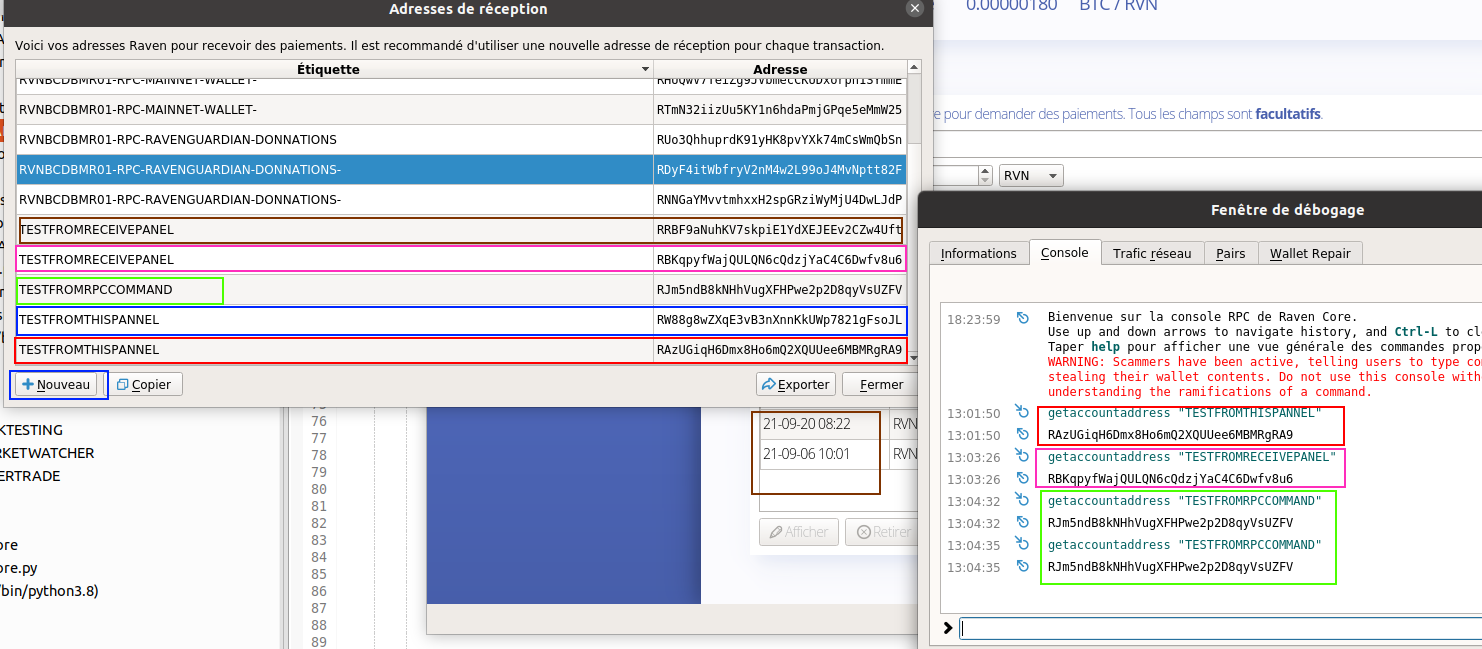Click the BTC / RVN label
Image resolution: width=1482 pixels, height=649 pixels.
[1118, 5]
